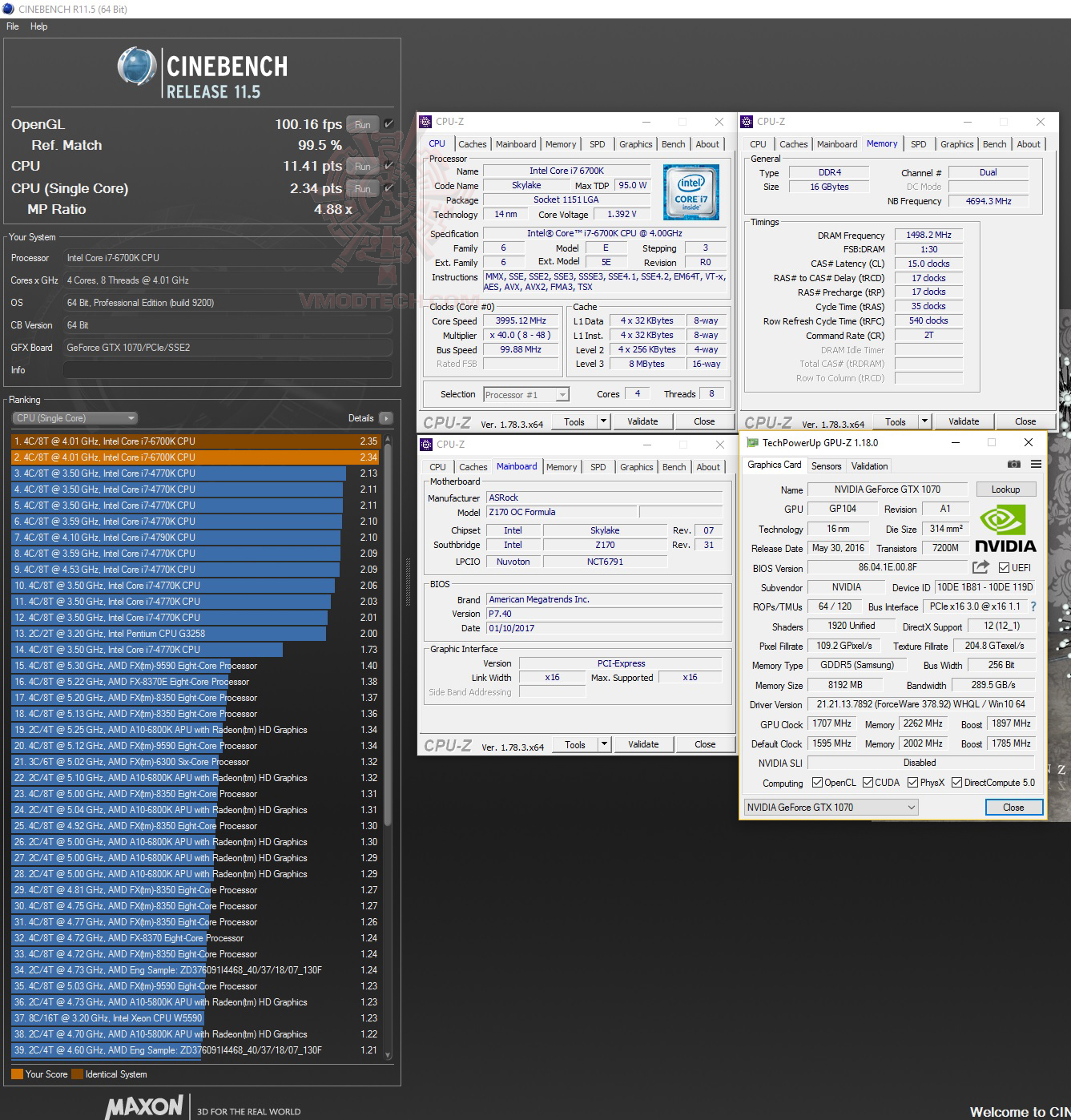Open the NVIDIA GeForce GTX 1070 GPU selector
The image size is (1071, 1120).
point(831,808)
